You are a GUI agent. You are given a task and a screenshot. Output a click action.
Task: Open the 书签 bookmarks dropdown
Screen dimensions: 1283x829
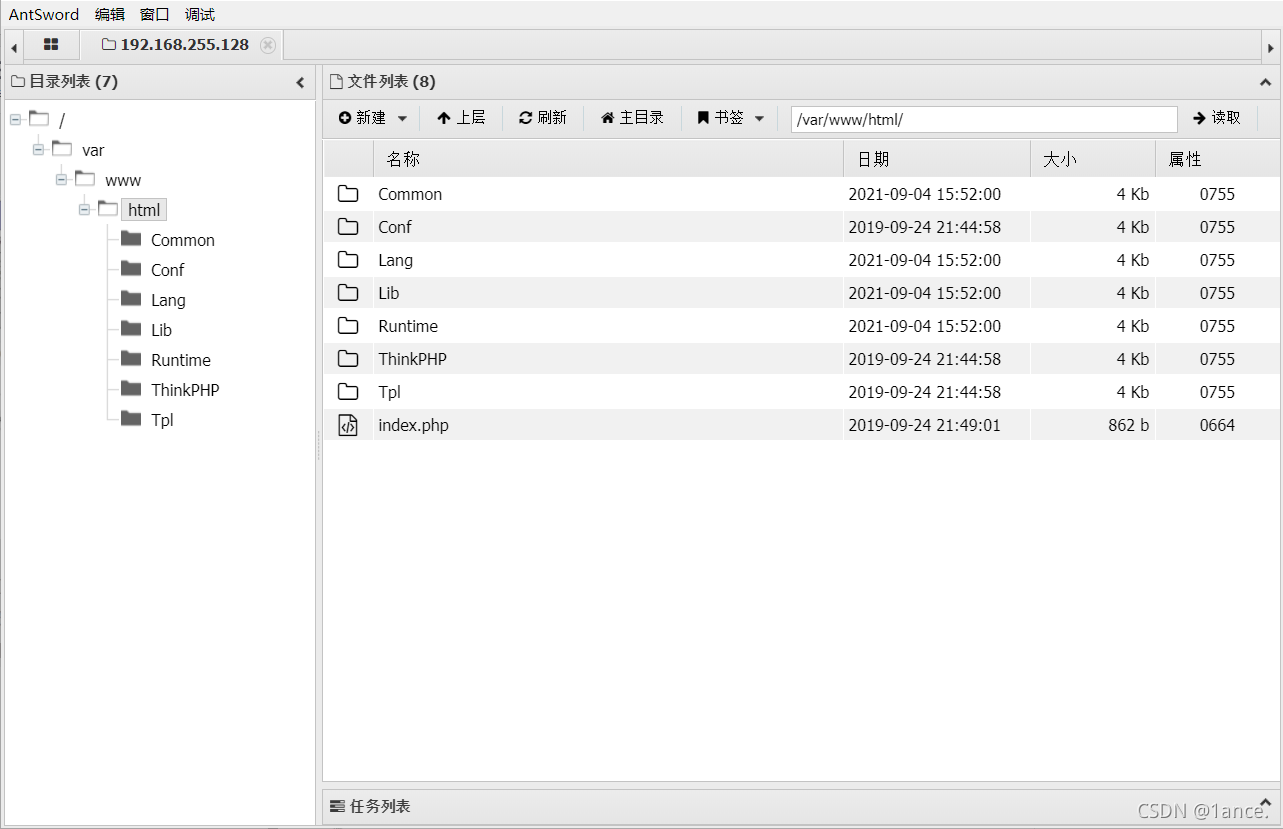click(731, 118)
